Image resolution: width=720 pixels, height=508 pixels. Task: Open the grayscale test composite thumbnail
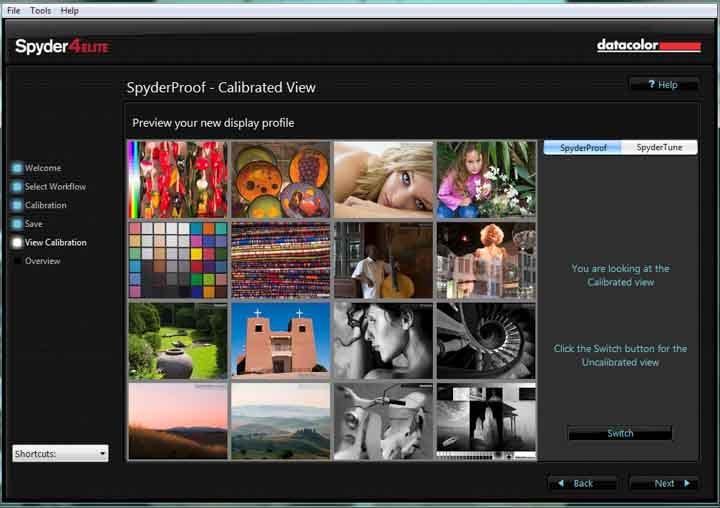pyautogui.click(x=486, y=422)
